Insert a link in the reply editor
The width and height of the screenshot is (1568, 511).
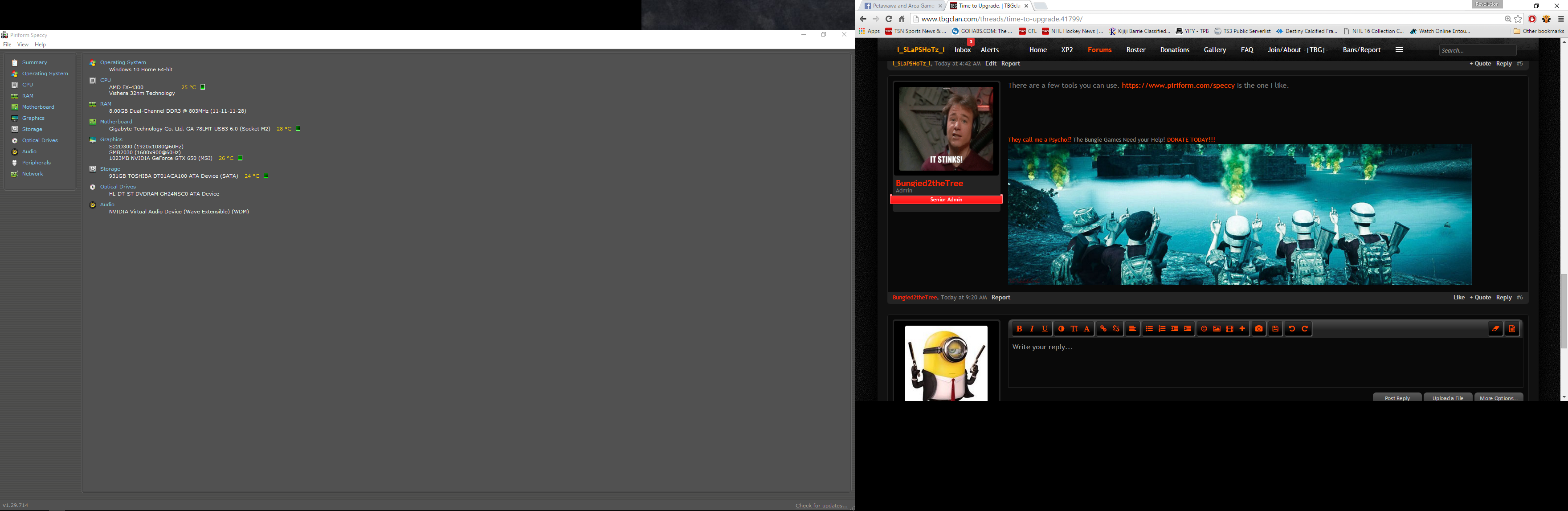pyautogui.click(x=1103, y=329)
